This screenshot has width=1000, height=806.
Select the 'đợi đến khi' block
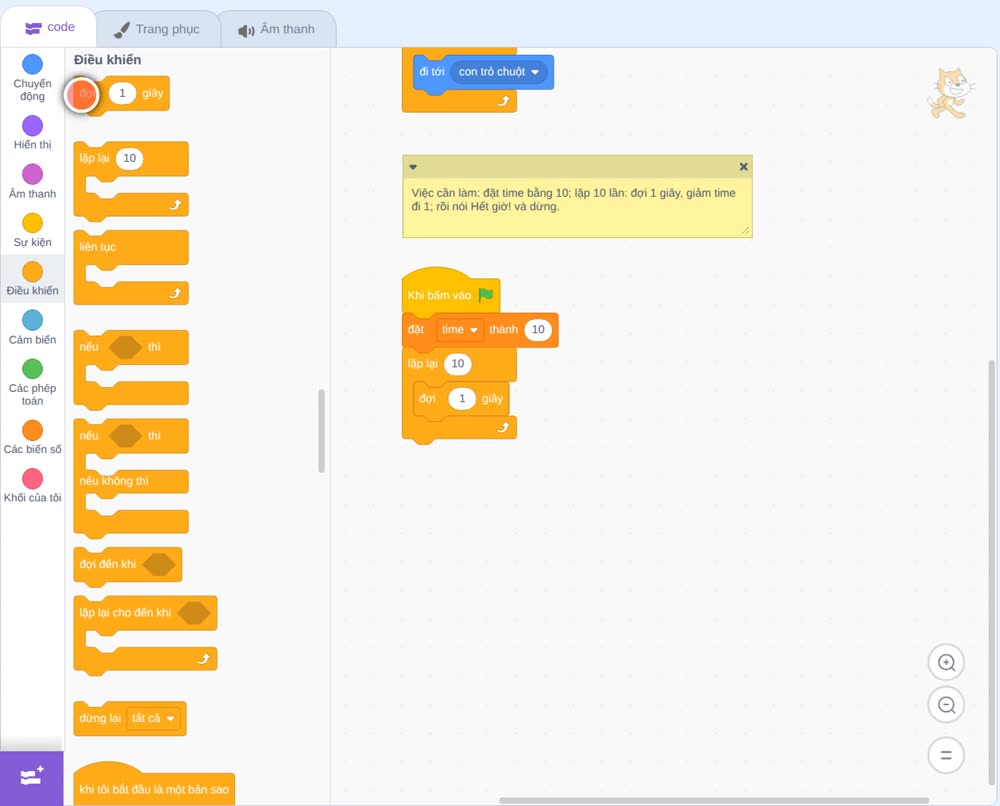pos(128,564)
